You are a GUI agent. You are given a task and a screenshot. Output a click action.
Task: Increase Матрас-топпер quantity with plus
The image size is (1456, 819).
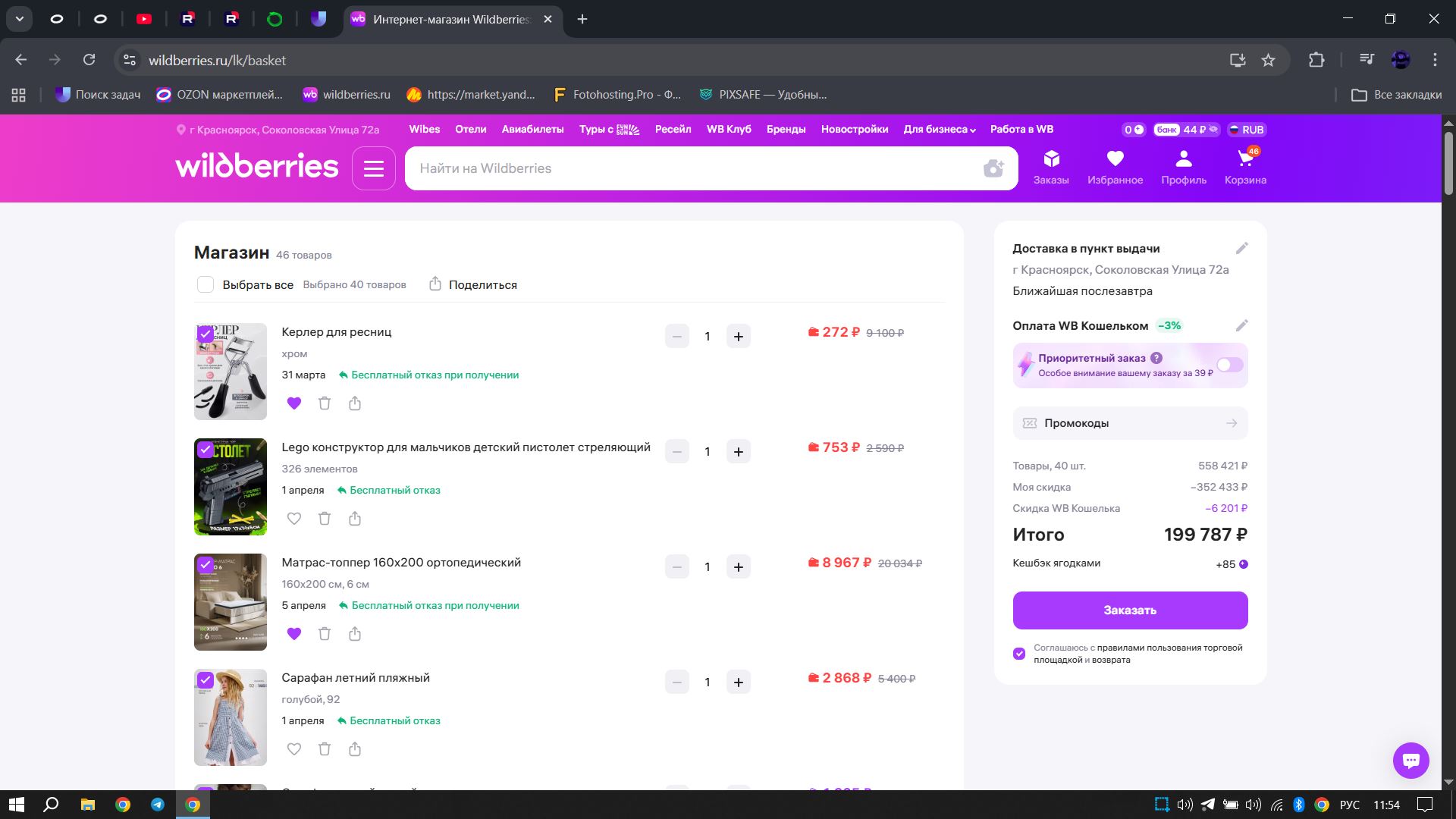[738, 567]
